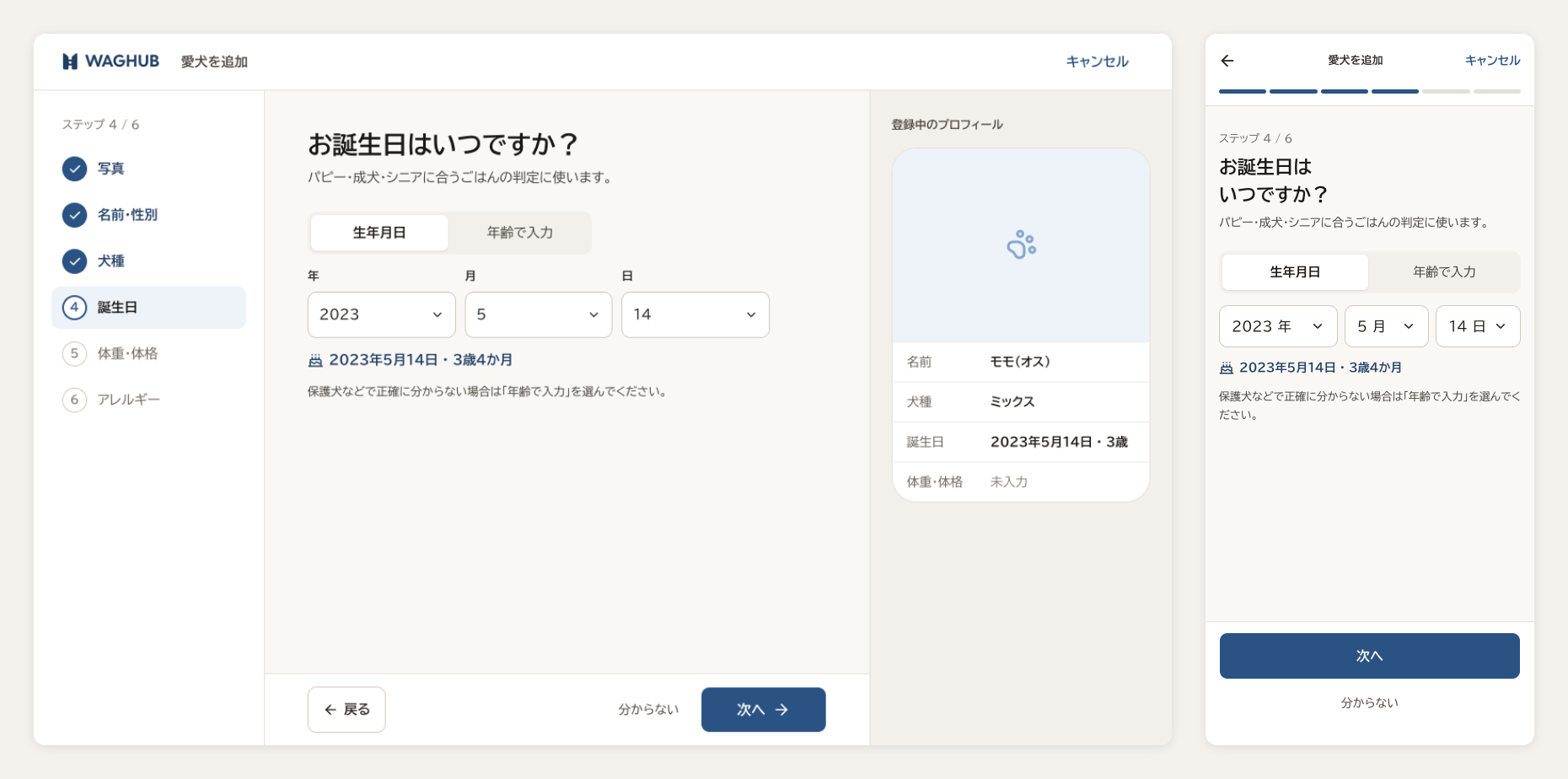Click the birthday cake icon in mobile view
This screenshot has height=779, width=1568.
click(1227, 368)
